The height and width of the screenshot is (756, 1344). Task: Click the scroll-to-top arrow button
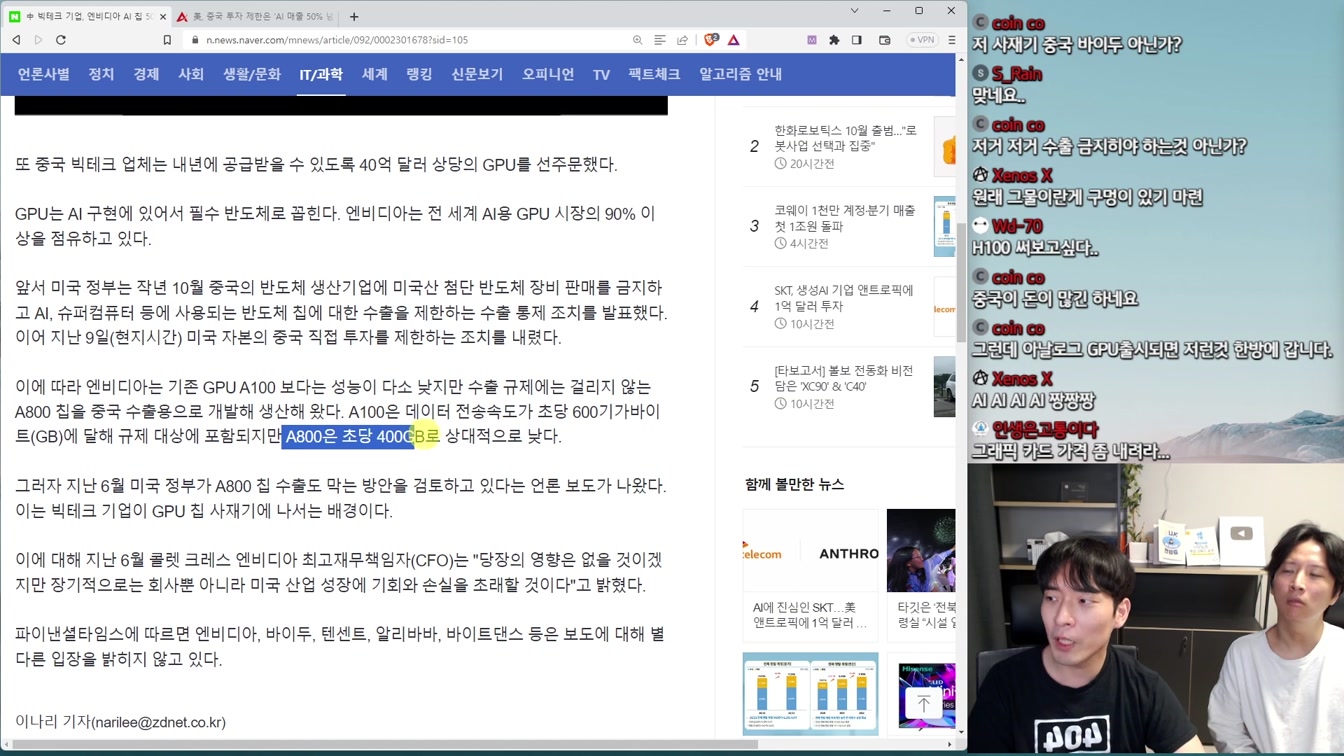click(x=923, y=704)
